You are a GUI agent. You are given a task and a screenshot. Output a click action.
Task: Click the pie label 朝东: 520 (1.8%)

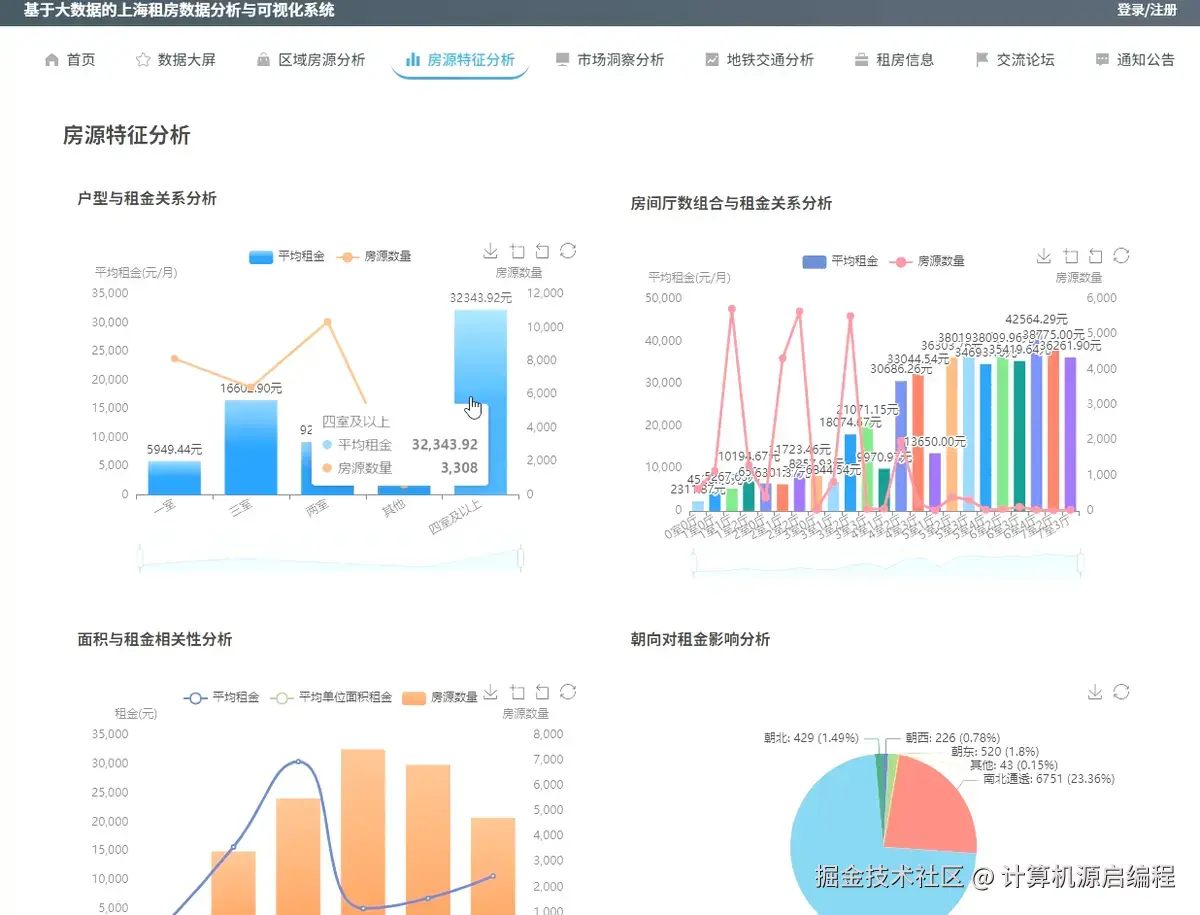(995, 752)
